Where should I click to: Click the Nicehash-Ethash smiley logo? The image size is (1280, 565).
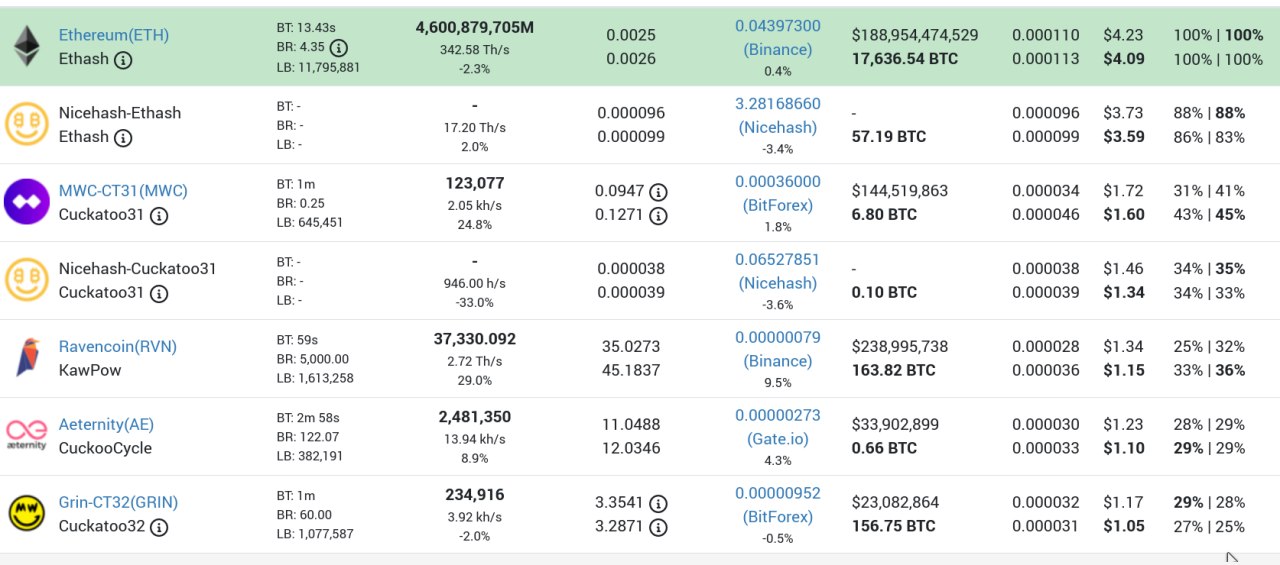27,125
